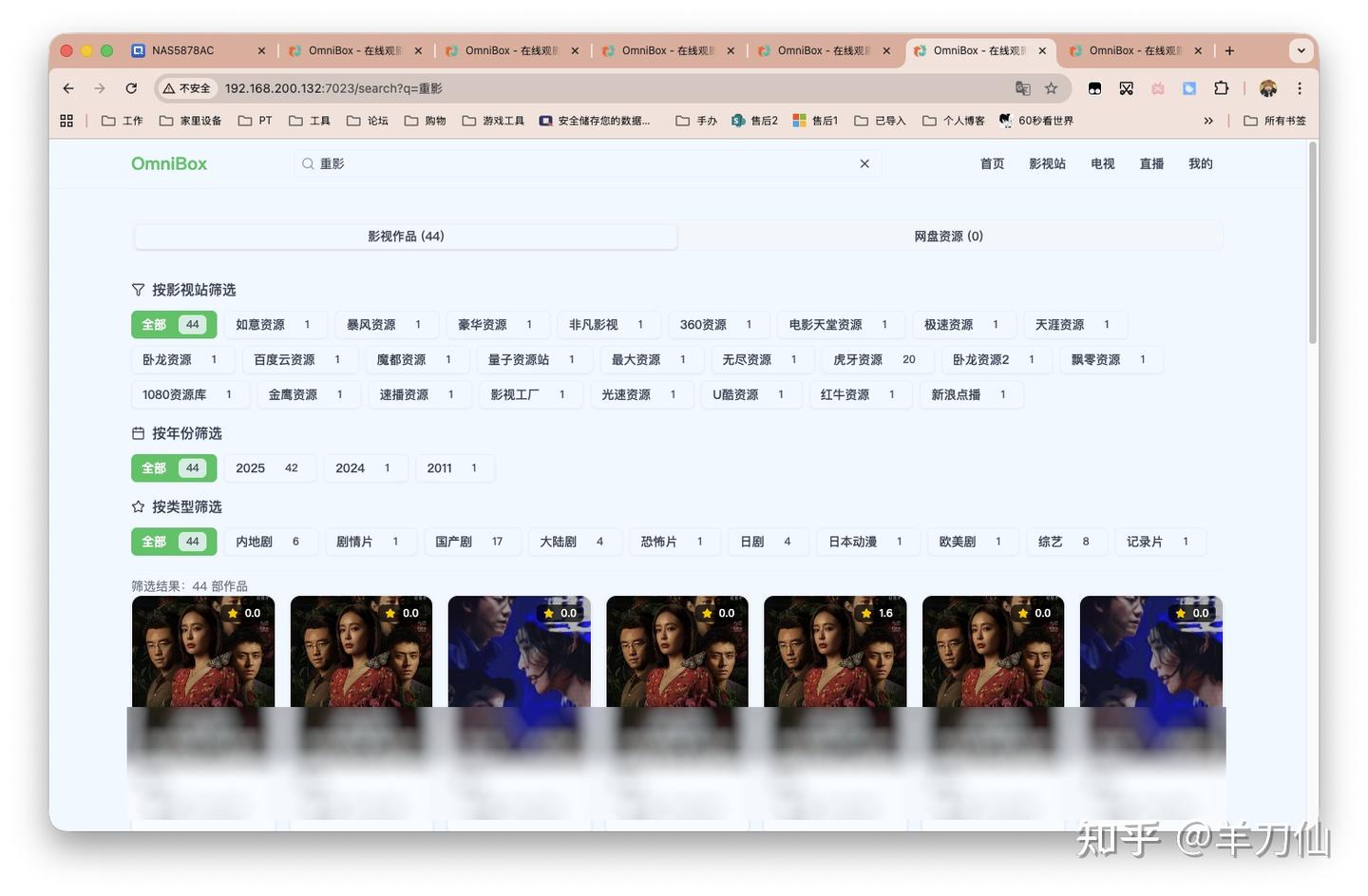Open the poster thumbnail rated 1.6
Viewport: 1368px width, 896px height.
click(x=835, y=656)
